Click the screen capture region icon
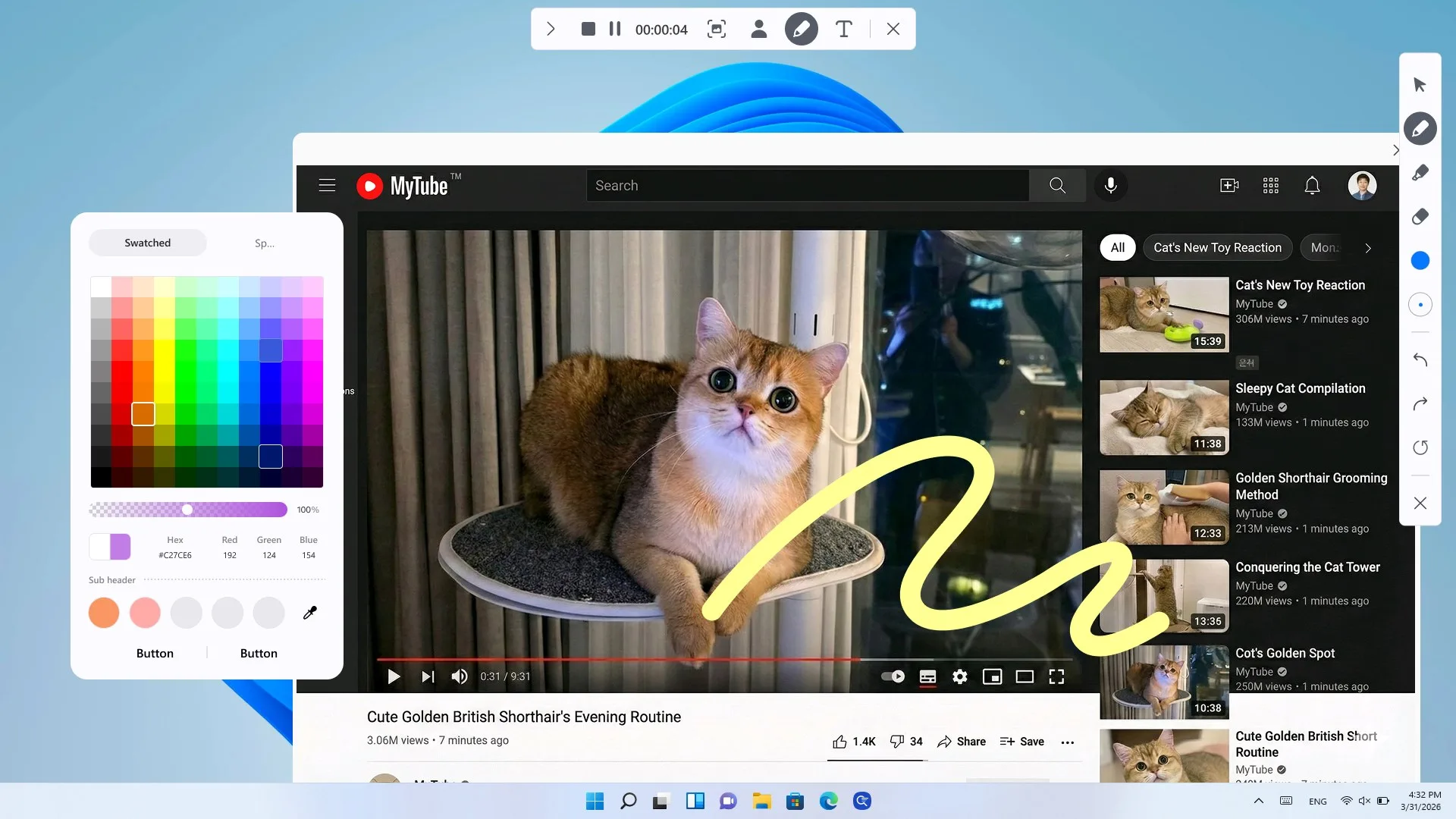1456x819 pixels. (x=717, y=29)
